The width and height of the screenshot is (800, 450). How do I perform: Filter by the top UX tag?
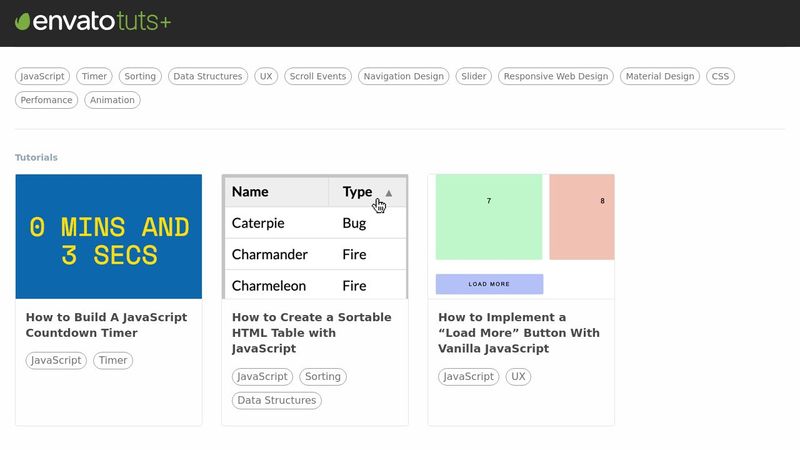click(x=266, y=76)
